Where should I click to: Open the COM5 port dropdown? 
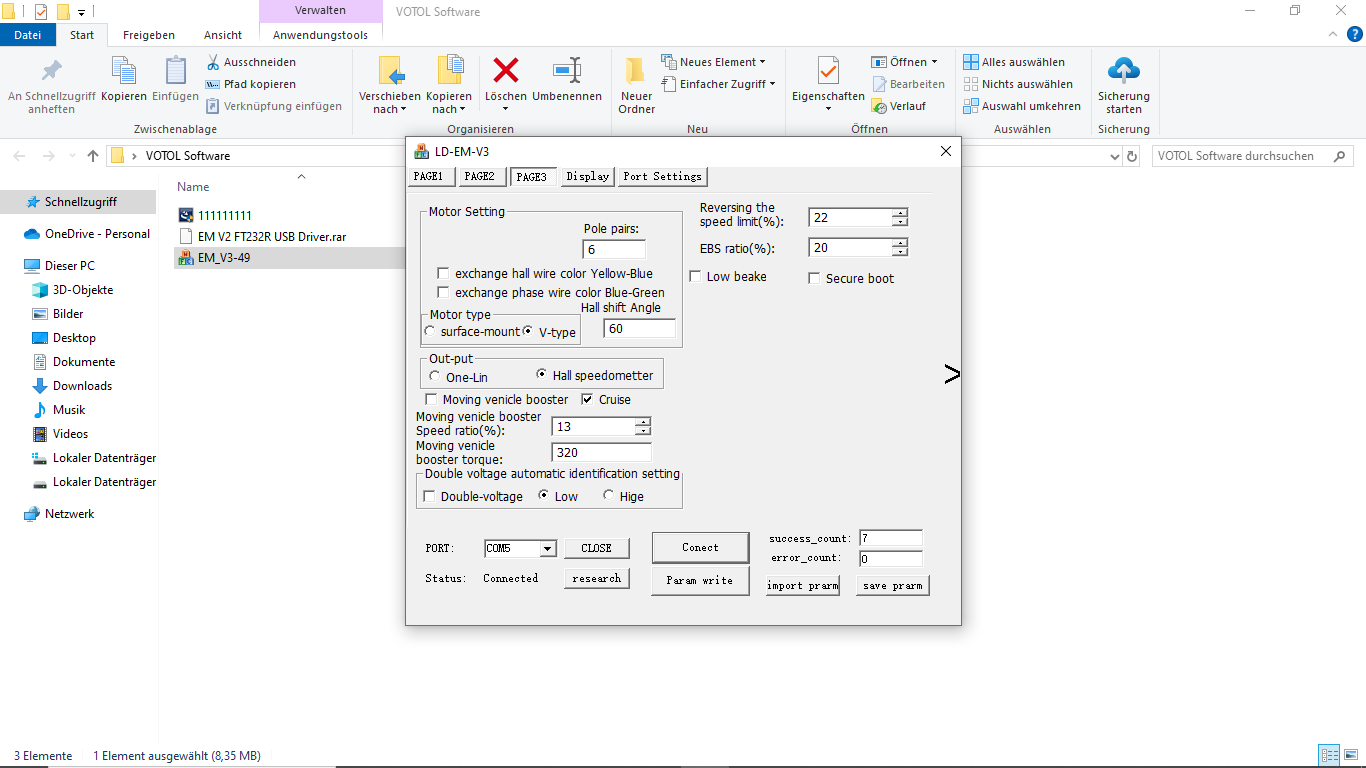click(x=547, y=549)
